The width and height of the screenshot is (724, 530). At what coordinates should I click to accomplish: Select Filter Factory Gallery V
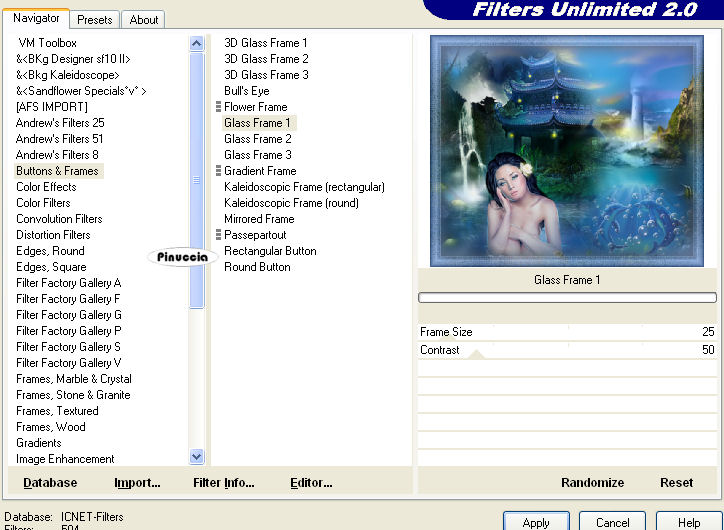coord(68,363)
